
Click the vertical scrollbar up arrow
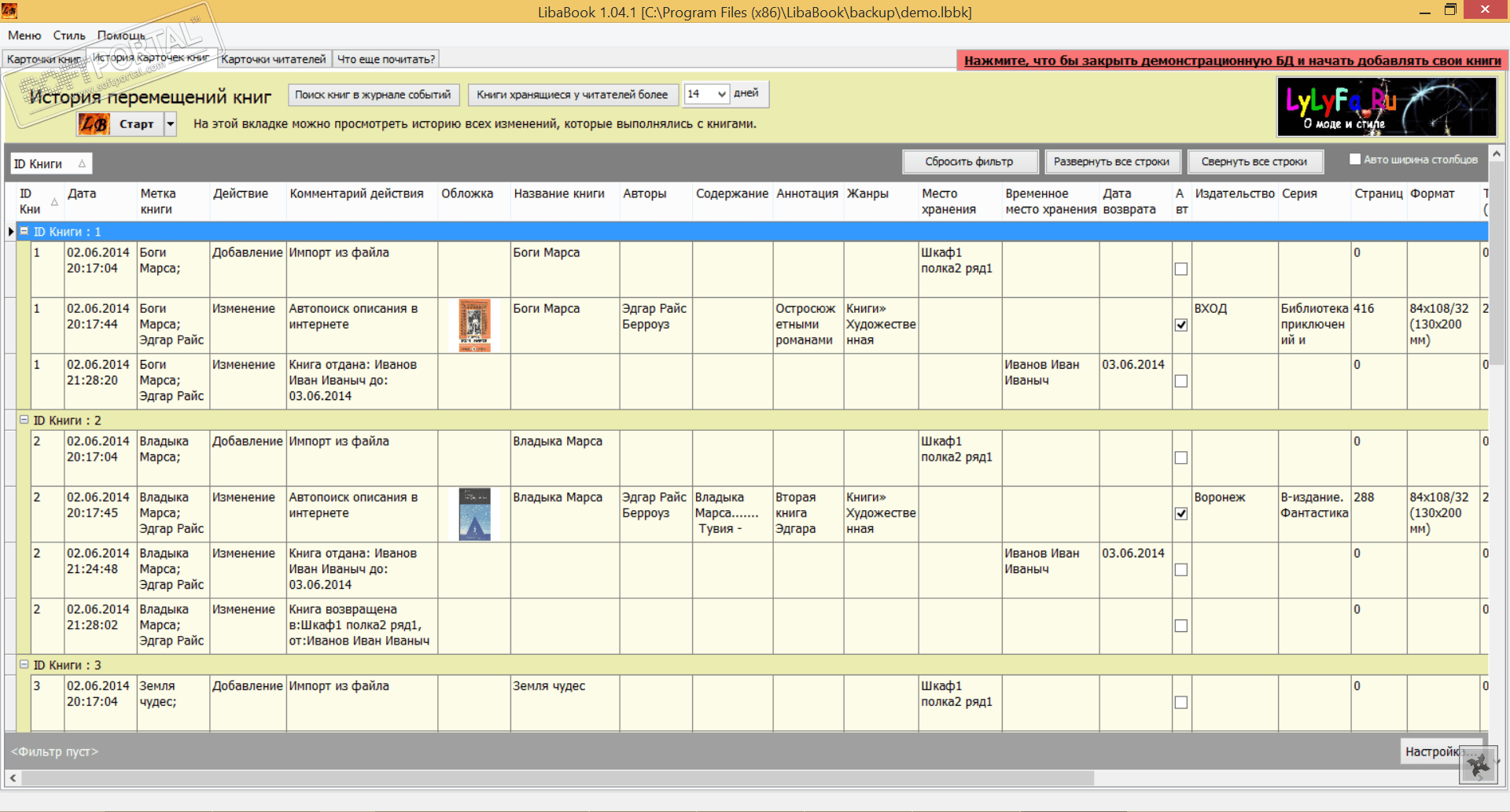1497,154
